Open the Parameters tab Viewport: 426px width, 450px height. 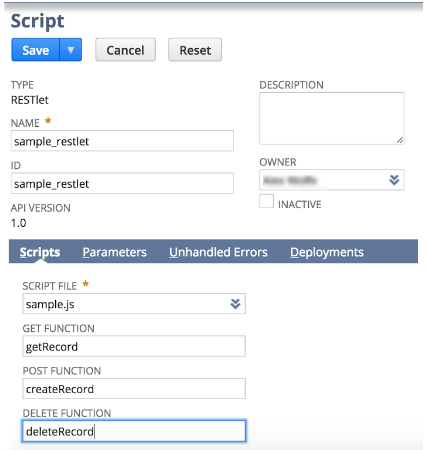tap(115, 252)
